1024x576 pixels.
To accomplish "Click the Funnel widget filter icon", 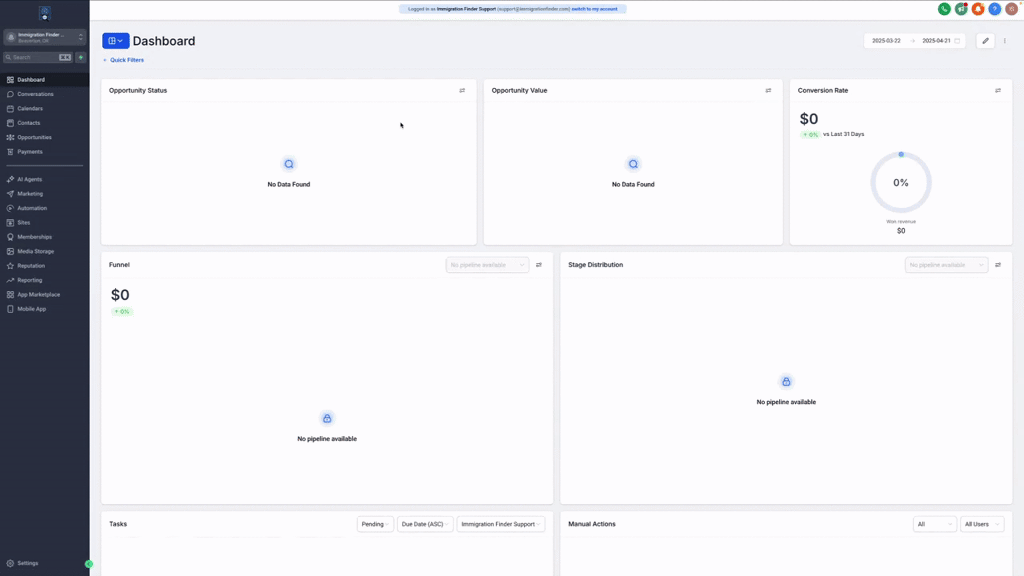I will pos(539,265).
